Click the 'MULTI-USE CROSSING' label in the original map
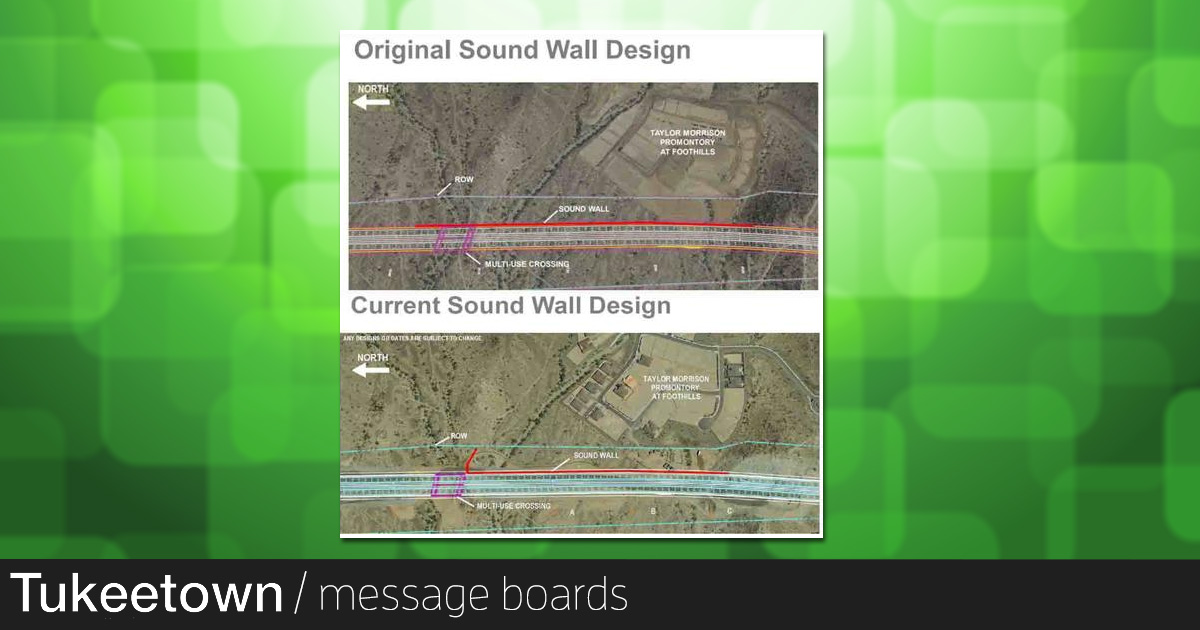Viewport: 1200px width, 630px height. (x=525, y=264)
